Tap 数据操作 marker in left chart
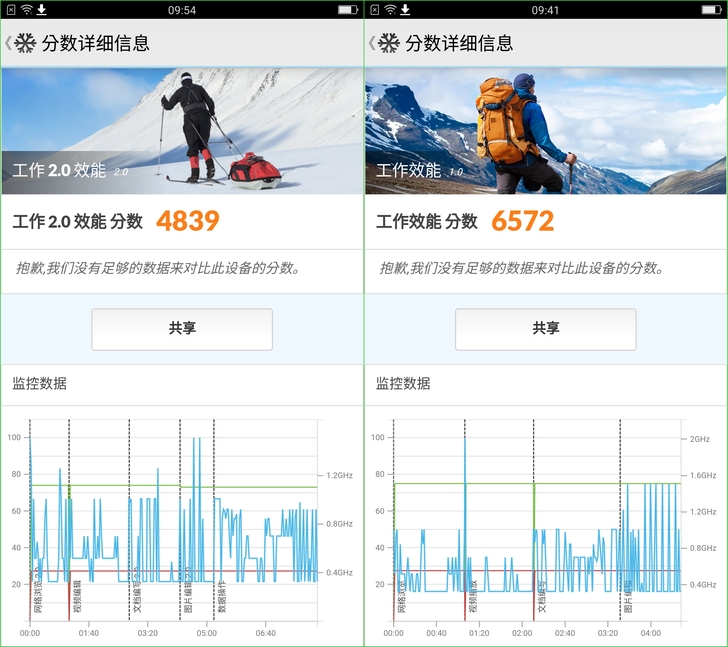 [x=221, y=596]
